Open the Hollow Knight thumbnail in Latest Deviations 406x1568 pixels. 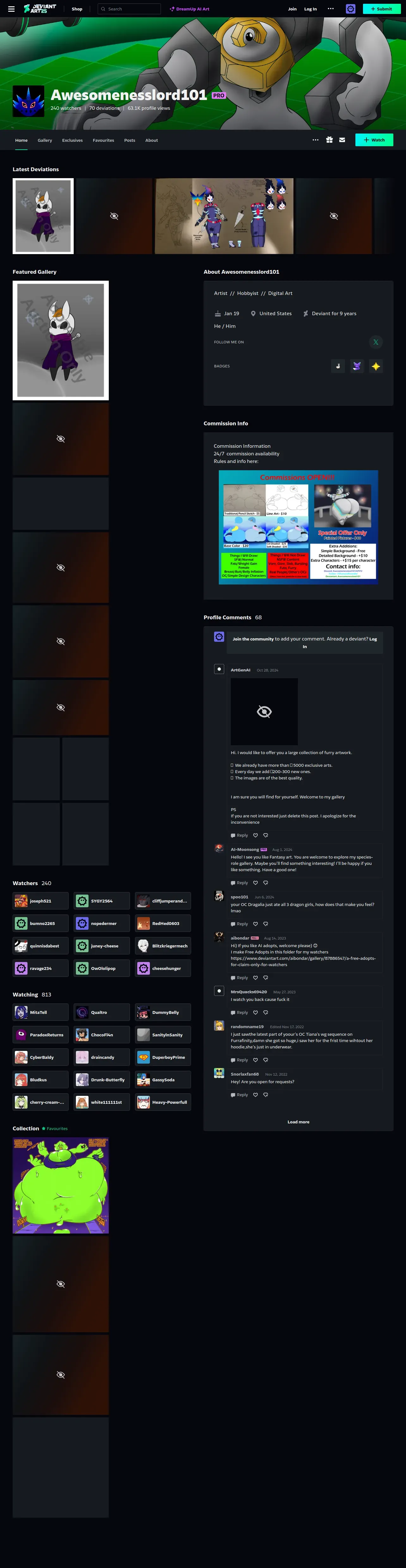[43, 216]
